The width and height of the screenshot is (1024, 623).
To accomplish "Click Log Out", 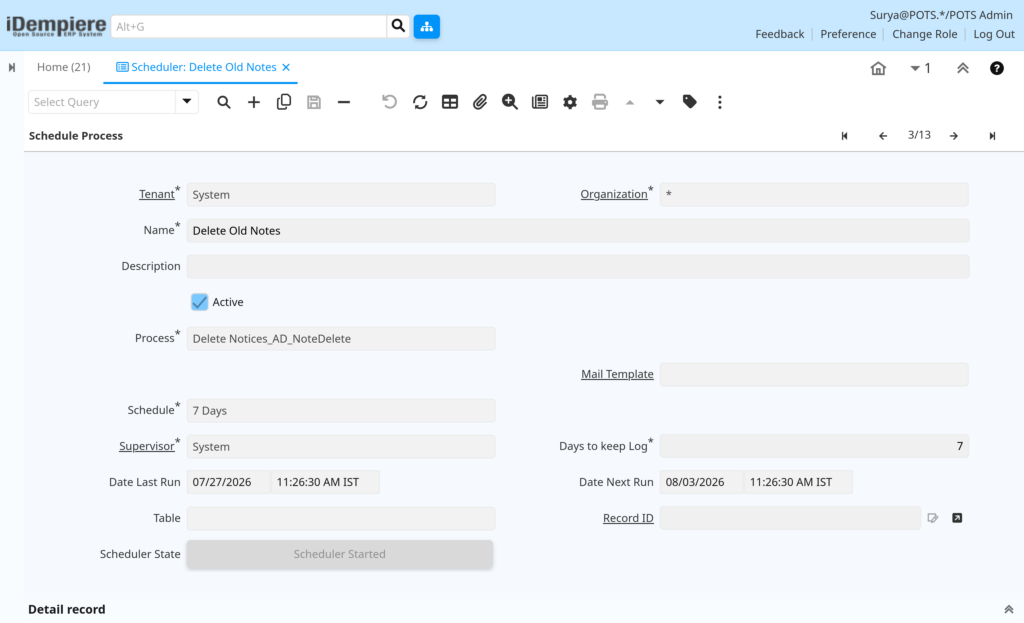I will click(x=994, y=34).
